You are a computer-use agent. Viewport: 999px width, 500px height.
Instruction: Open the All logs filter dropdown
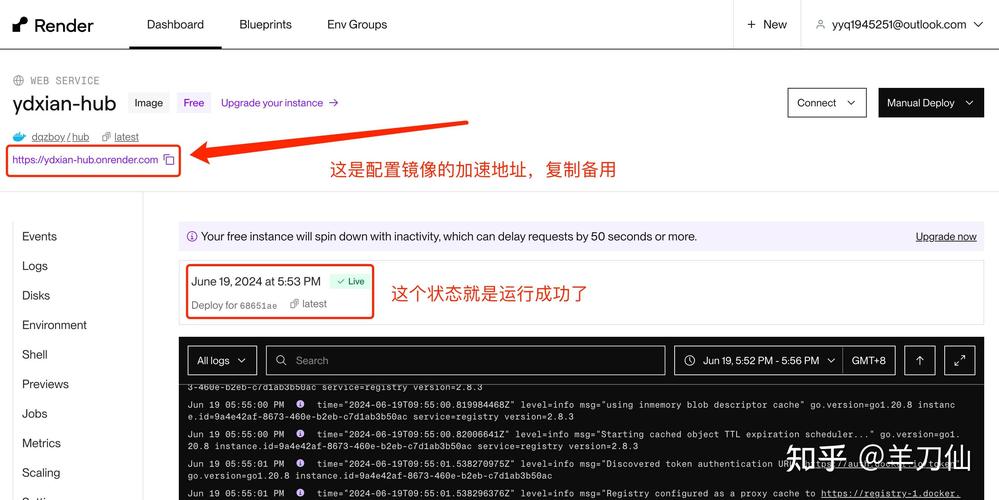tap(222, 361)
